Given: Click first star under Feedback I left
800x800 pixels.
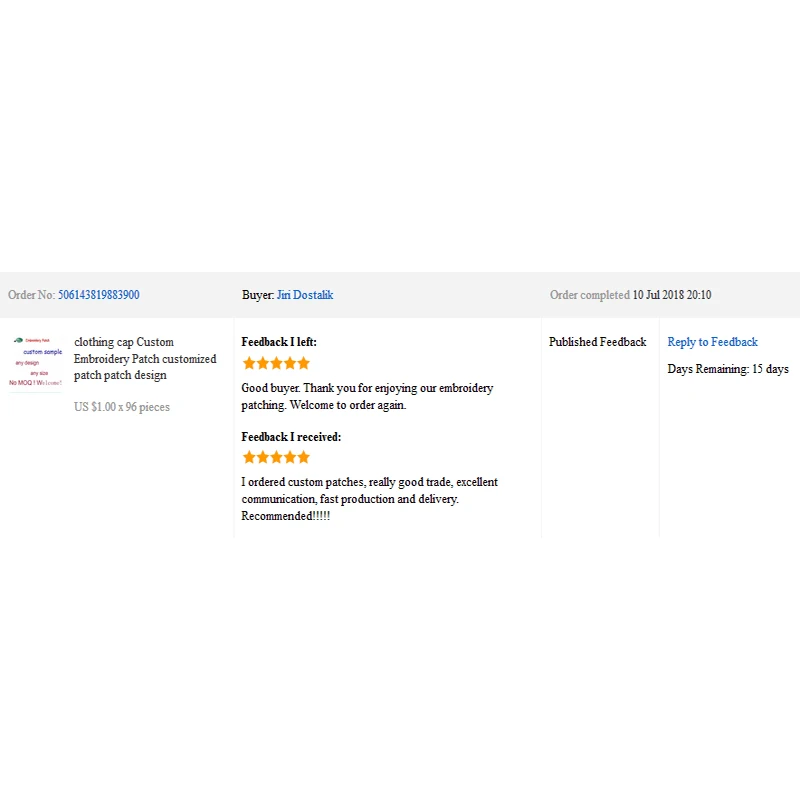Looking at the screenshot, I should [249, 363].
